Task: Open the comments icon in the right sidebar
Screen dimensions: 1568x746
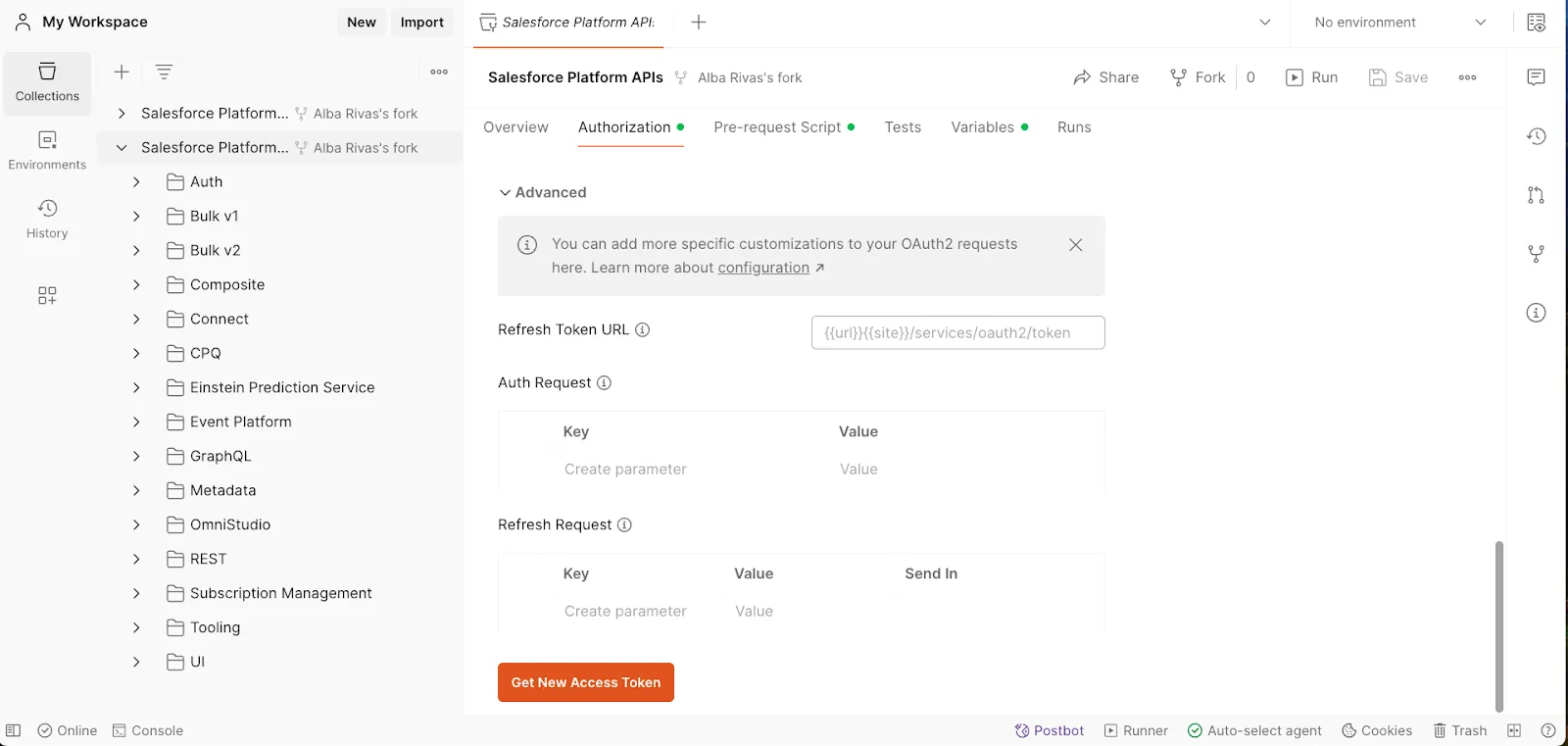Action: pos(1536,77)
